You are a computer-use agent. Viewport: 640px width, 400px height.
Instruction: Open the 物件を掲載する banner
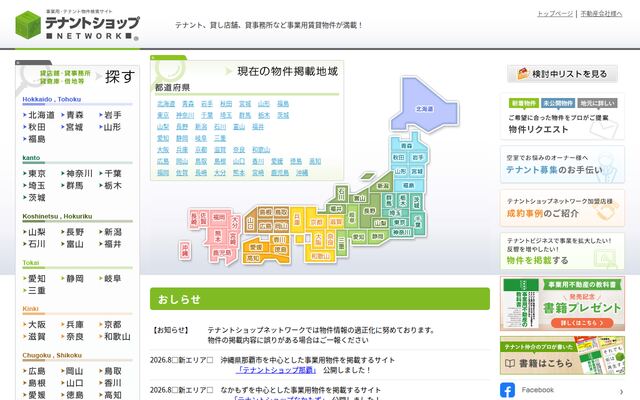click(x=562, y=251)
